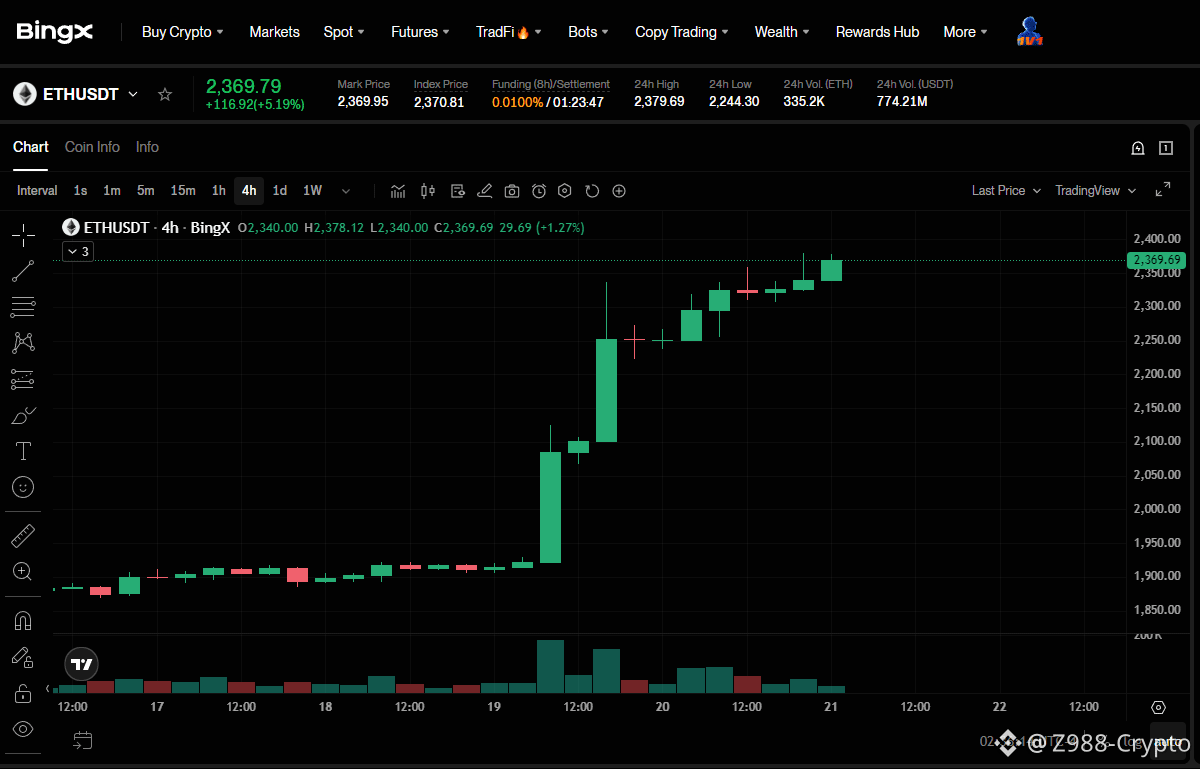Hide all drawings with eye icon
This screenshot has width=1200, height=769.
[x=23, y=729]
